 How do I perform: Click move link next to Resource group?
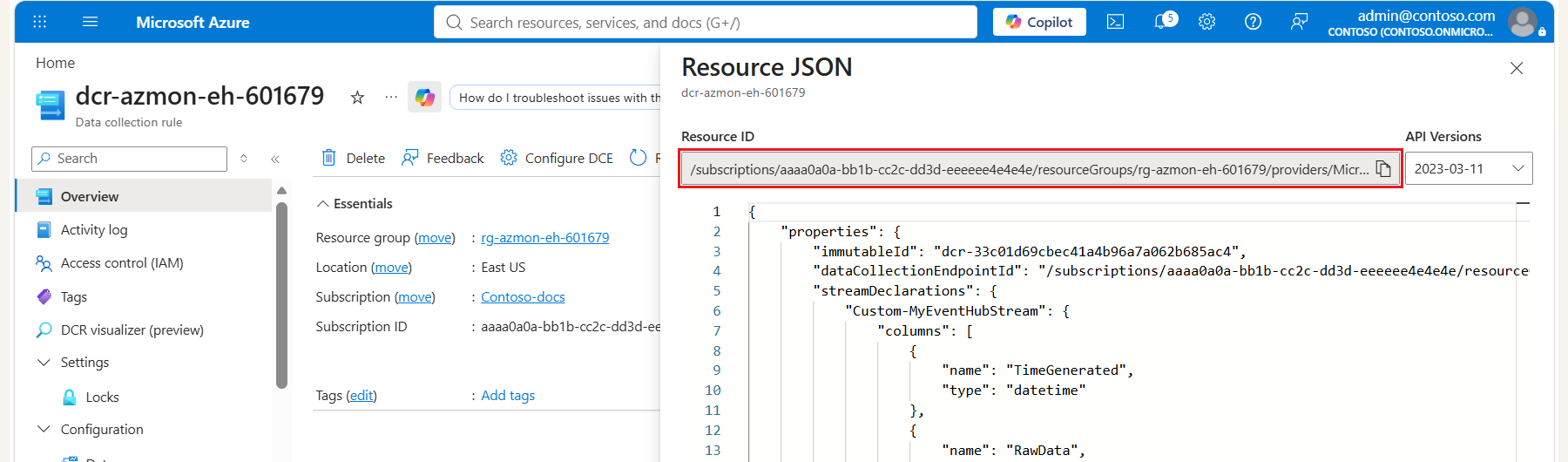(x=435, y=237)
